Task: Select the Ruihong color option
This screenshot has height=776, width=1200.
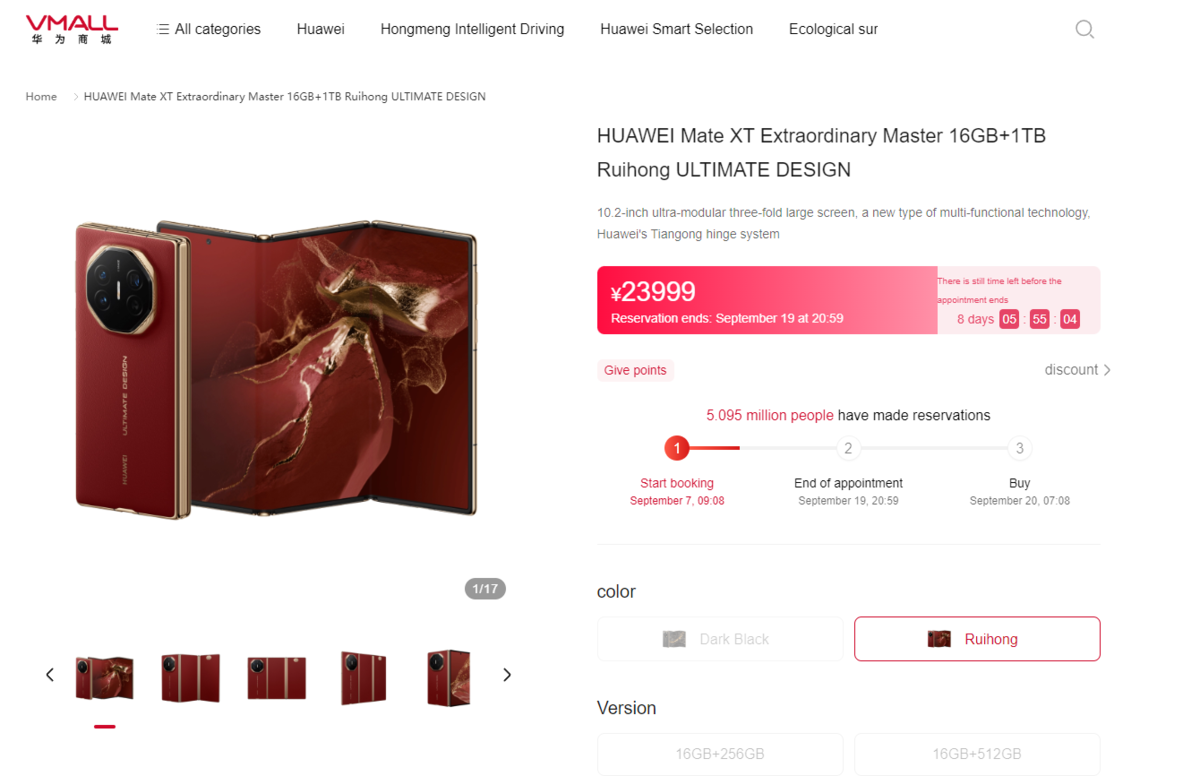Action: tap(977, 639)
